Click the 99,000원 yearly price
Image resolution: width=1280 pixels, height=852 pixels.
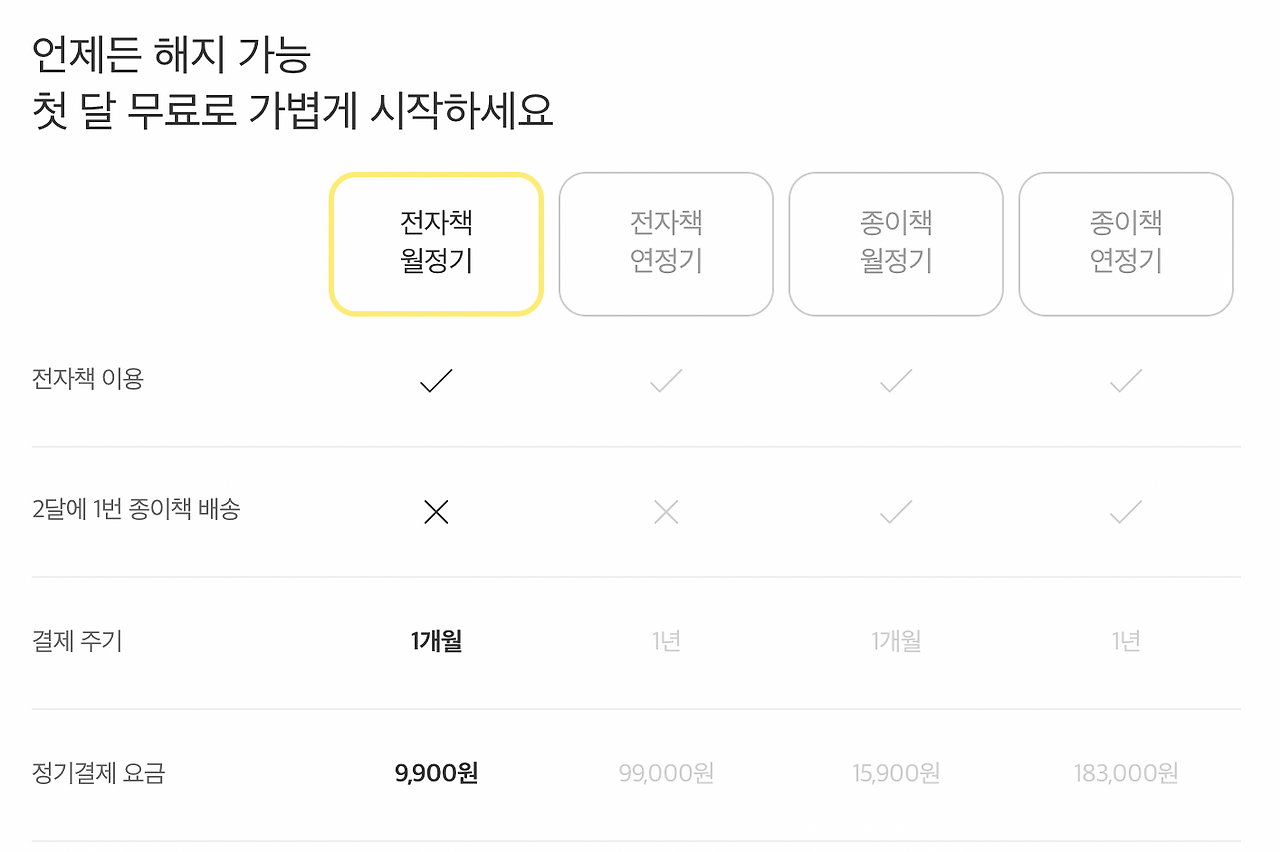[x=666, y=773]
